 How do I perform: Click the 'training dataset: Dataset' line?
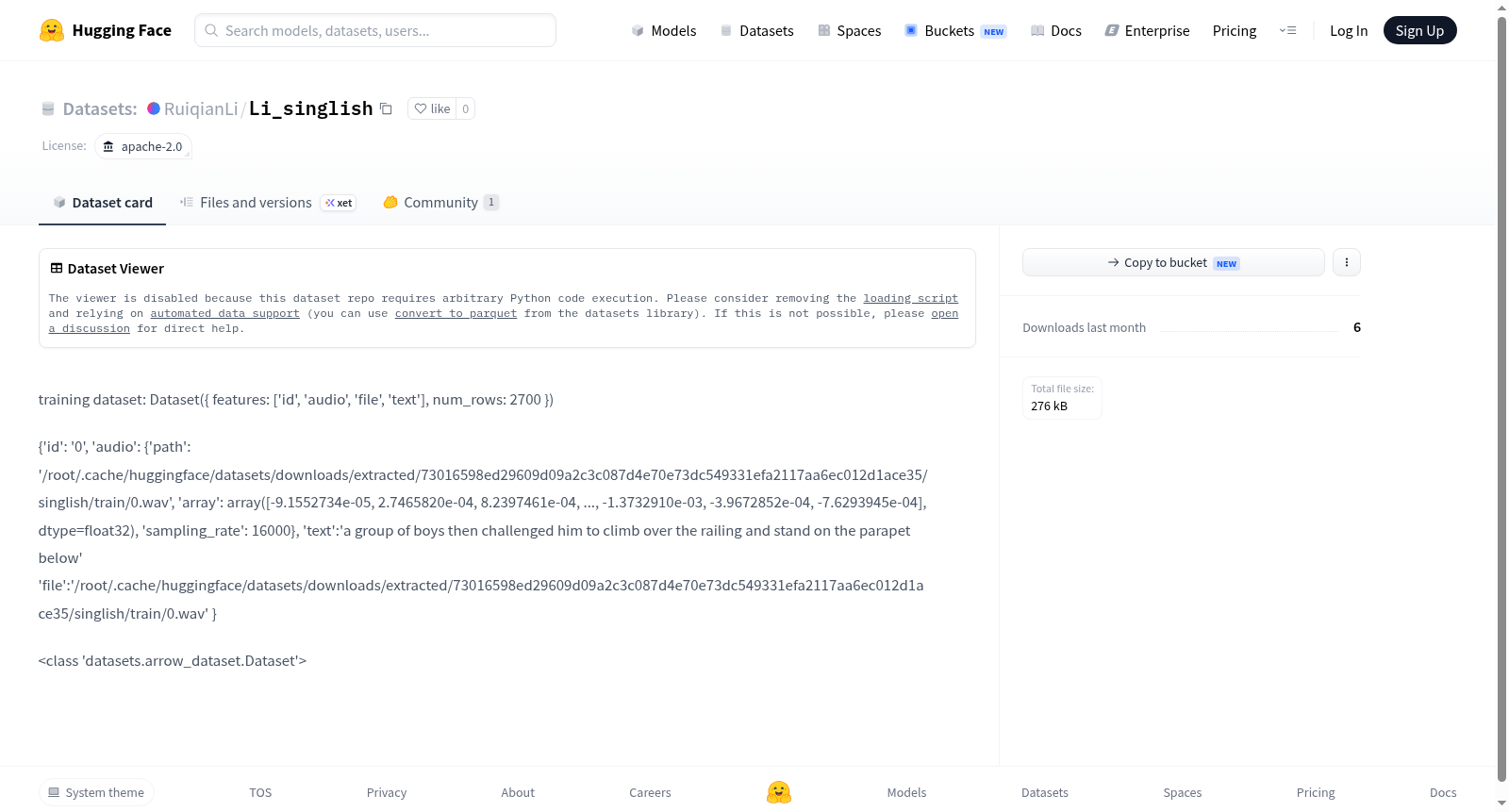pos(296,400)
